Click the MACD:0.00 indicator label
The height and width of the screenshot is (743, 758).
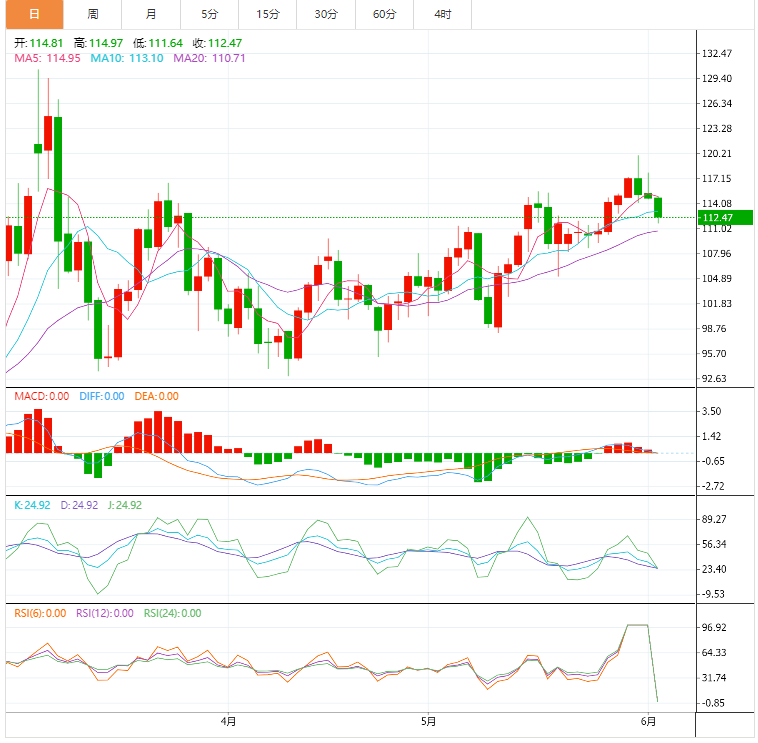(42, 396)
